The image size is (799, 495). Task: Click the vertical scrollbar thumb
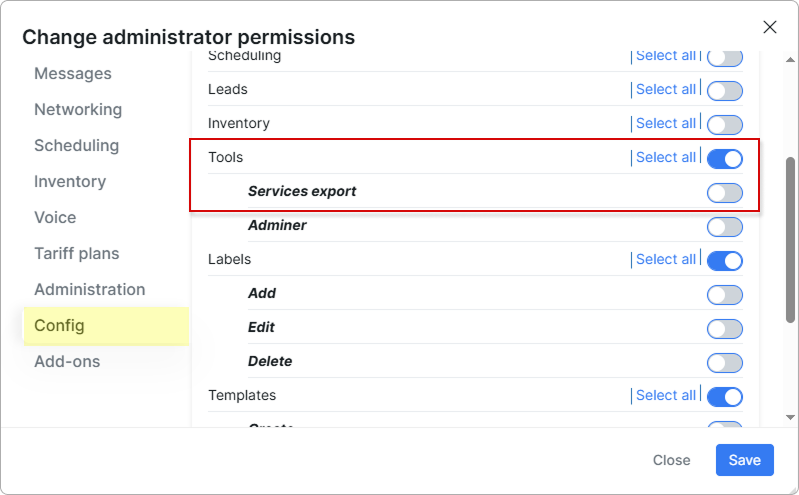(x=790, y=240)
